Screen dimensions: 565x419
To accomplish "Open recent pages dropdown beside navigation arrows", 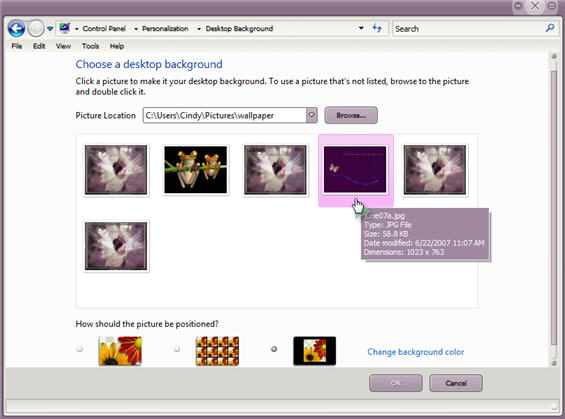I will click(50, 28).
